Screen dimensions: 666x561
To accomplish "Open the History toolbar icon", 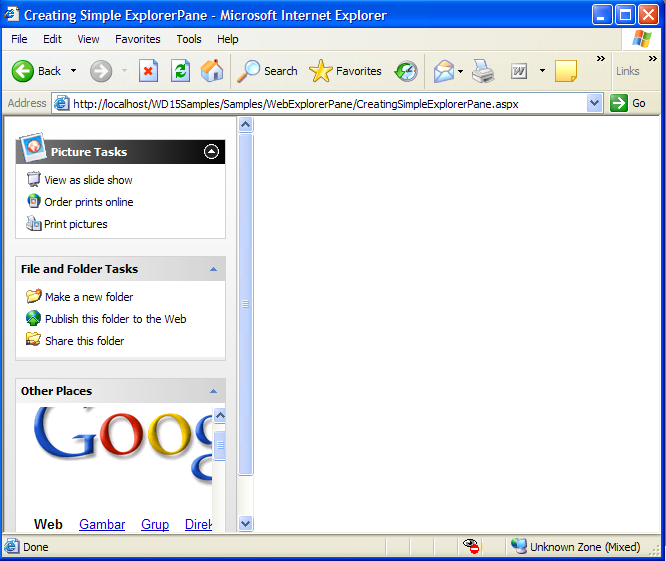I will click(406, 71).
